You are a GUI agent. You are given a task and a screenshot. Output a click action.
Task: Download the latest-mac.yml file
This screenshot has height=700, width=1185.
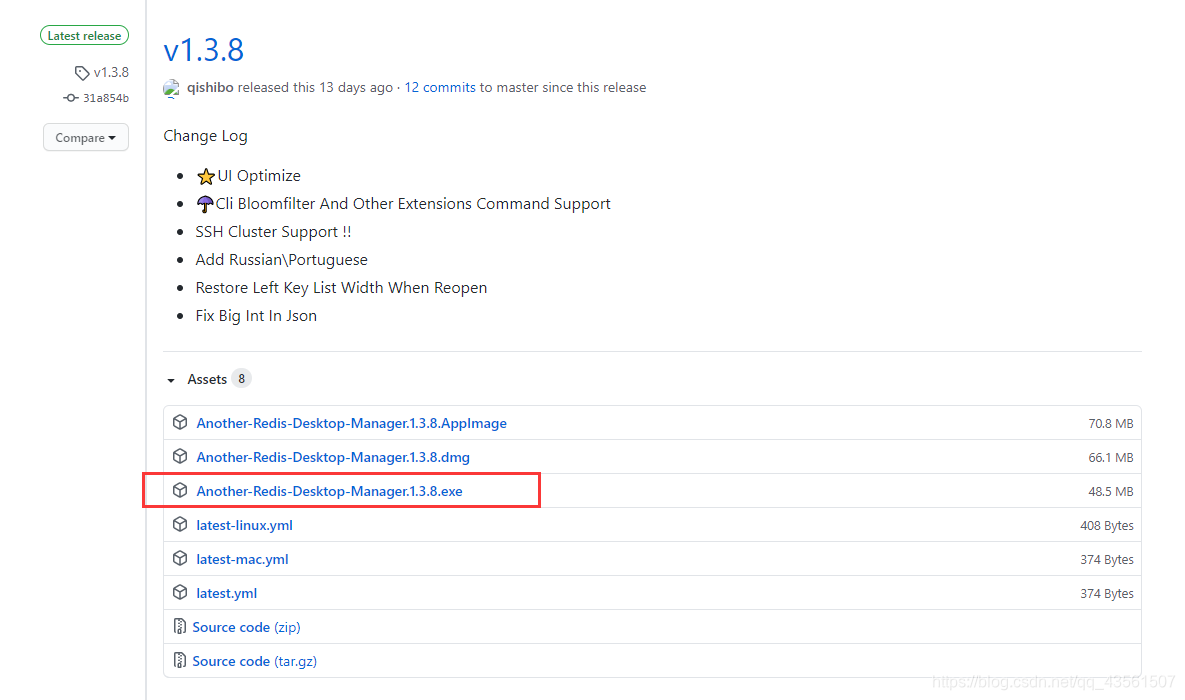242,559
